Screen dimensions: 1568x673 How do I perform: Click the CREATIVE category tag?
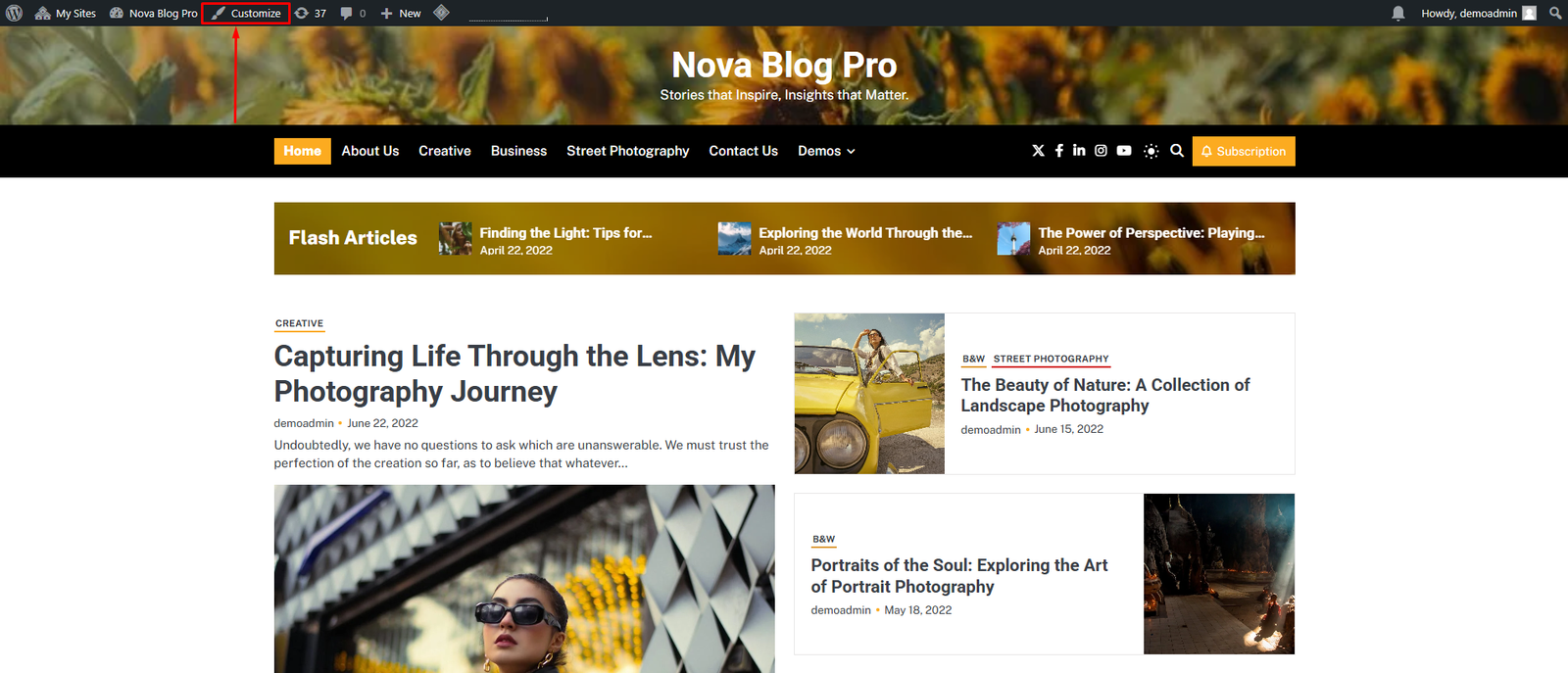[x=299, y=323]
